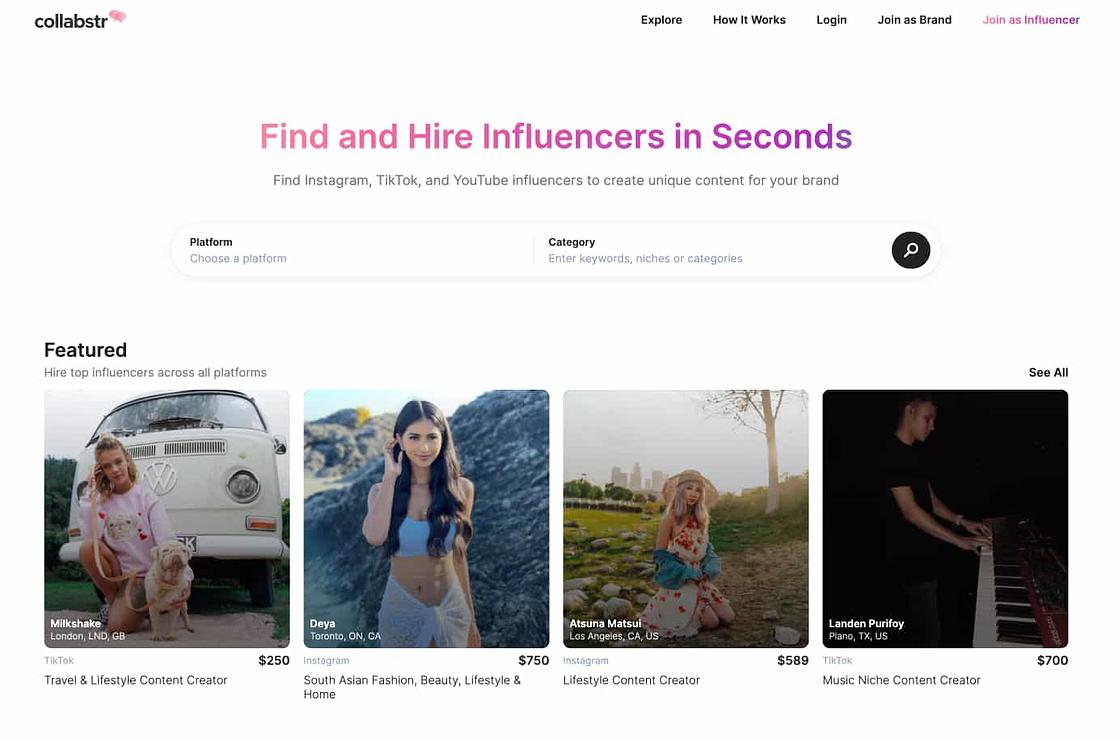Click the $250 price on Milkshake's card
The width and height of the screenshot is (1119, 738).
274,660
